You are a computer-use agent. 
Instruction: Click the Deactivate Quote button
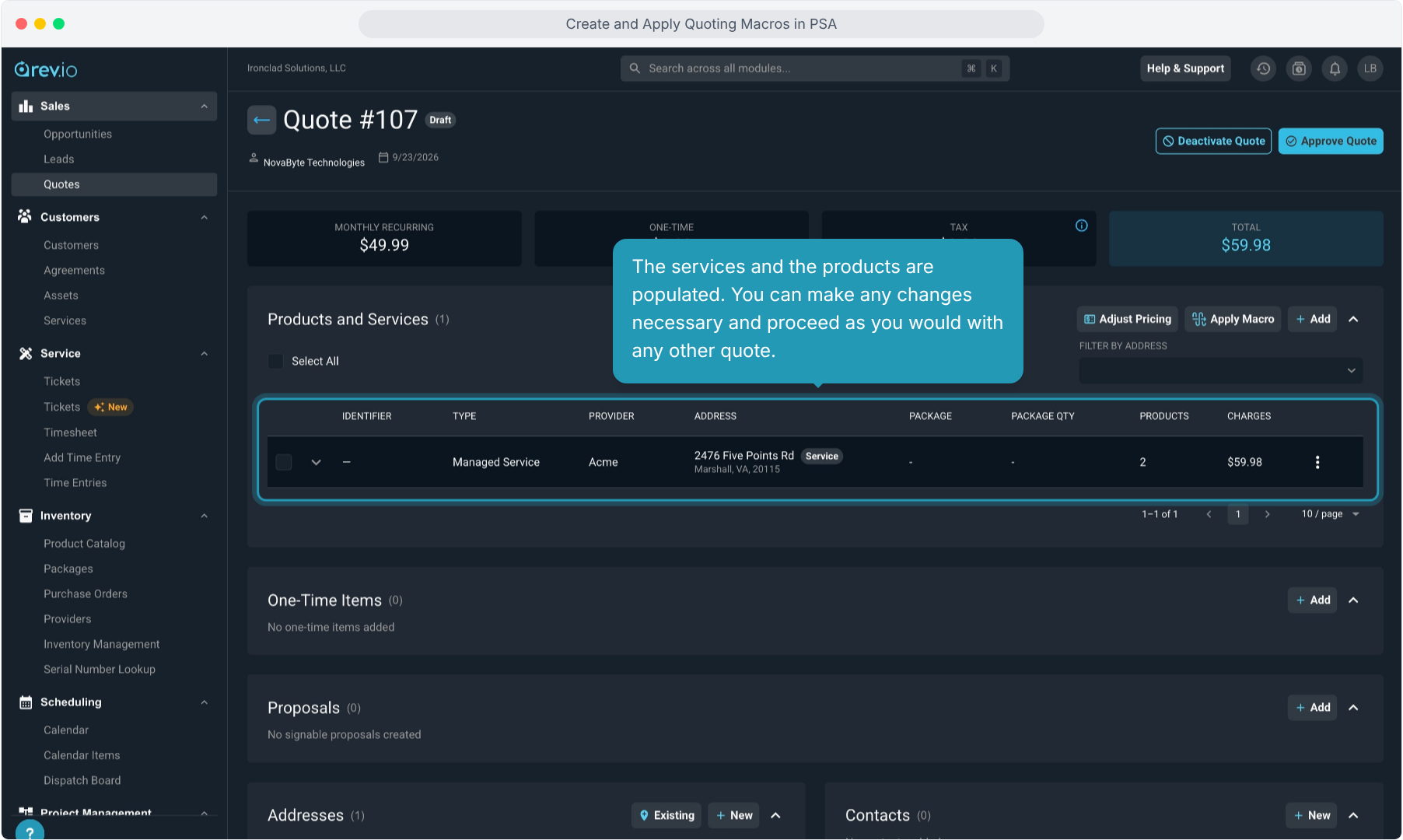coord(1213,141)
